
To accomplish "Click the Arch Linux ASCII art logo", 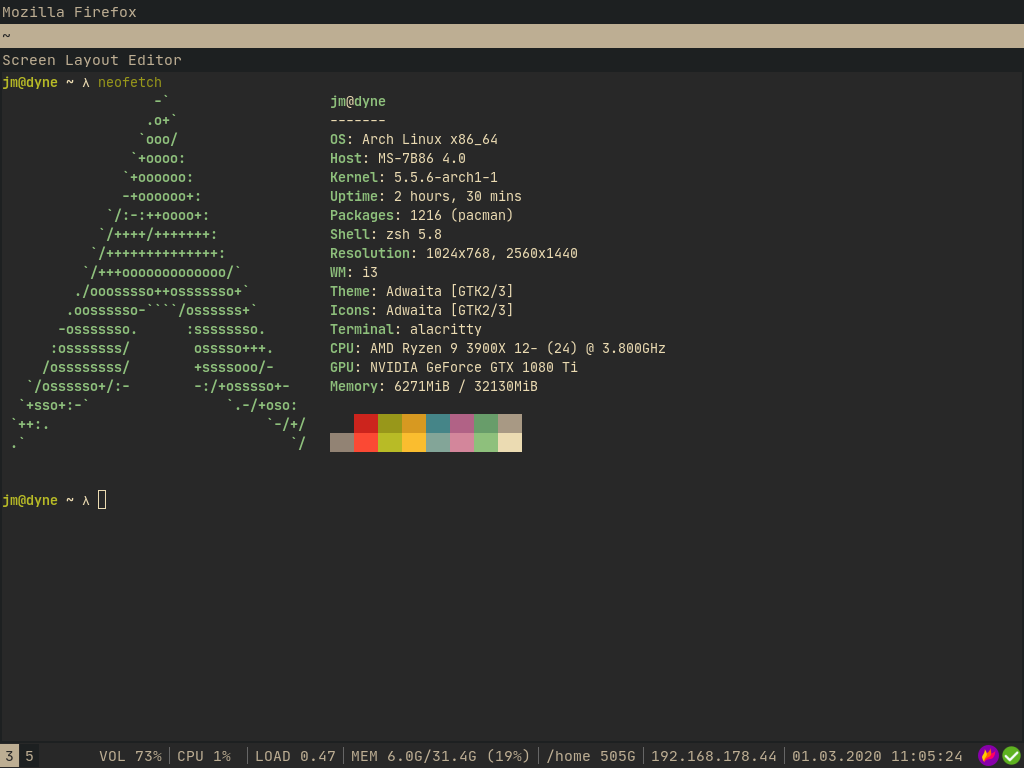I will [158, 272].
